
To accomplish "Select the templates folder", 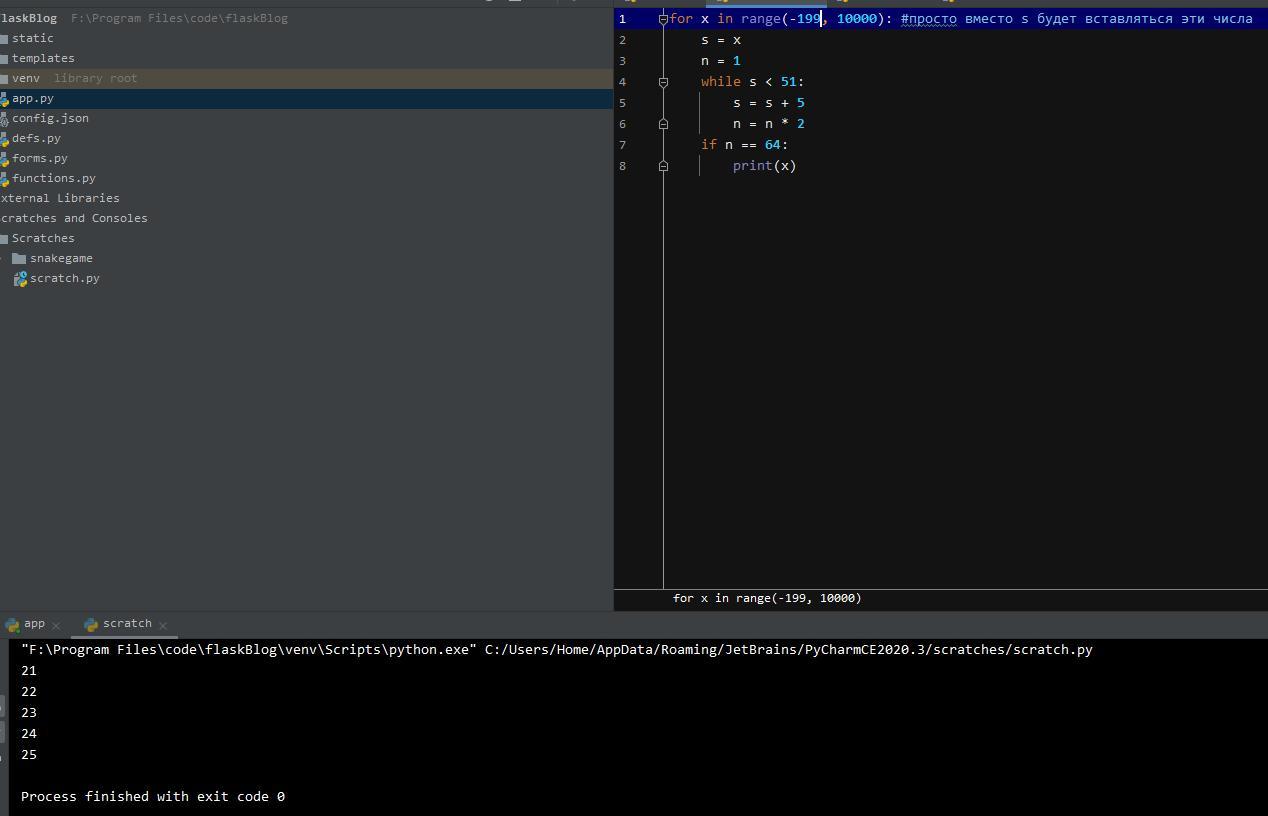I will click(43, 58).
